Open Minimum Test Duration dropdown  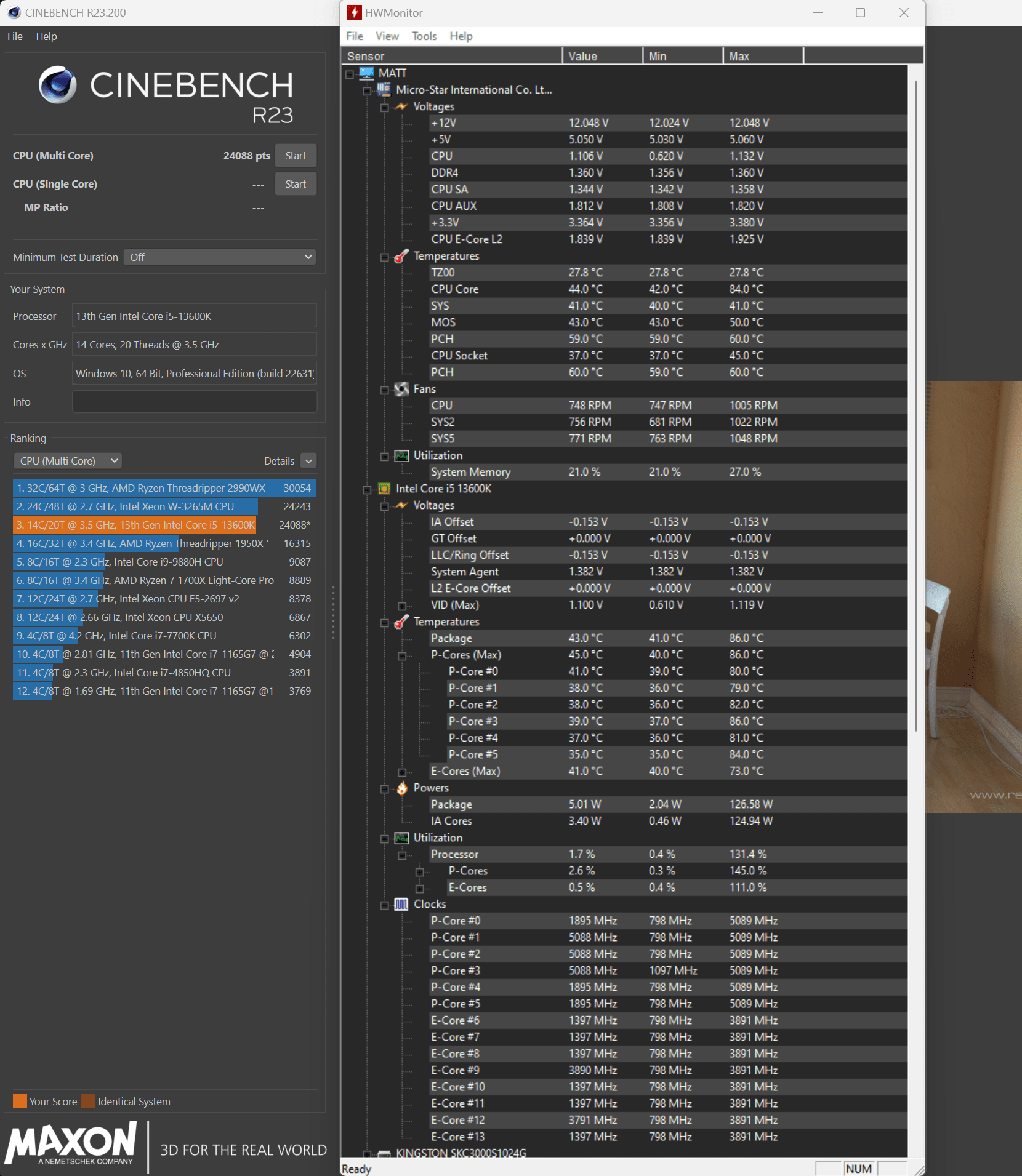point(220,257)
